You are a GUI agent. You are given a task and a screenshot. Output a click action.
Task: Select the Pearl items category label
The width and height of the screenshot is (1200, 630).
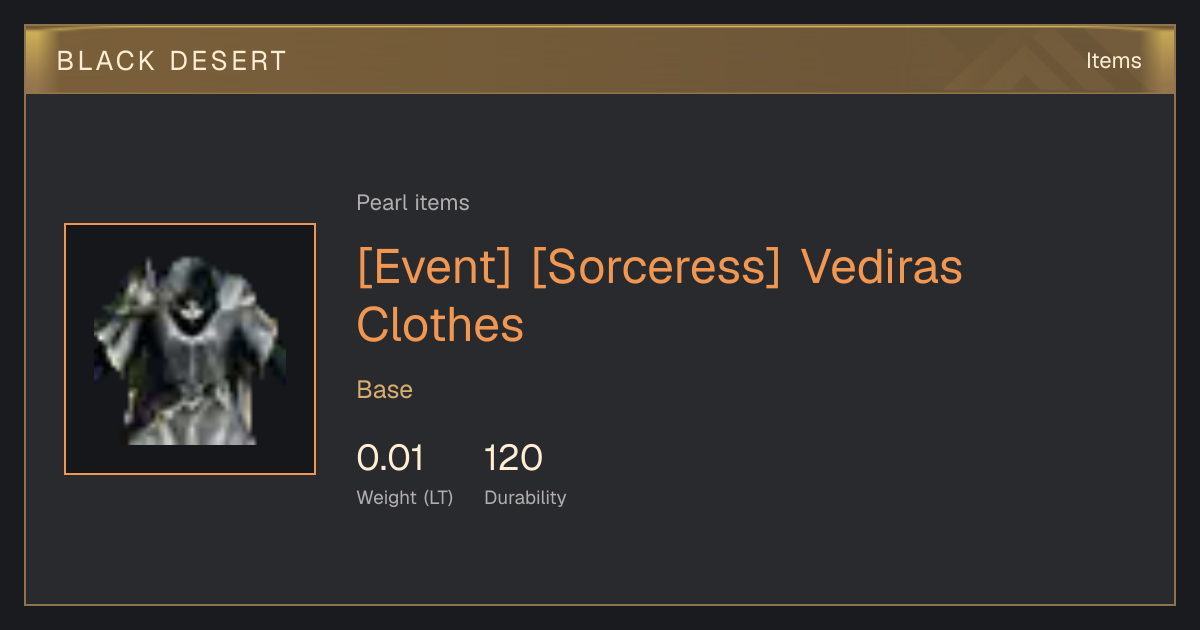tap(413, 203)
